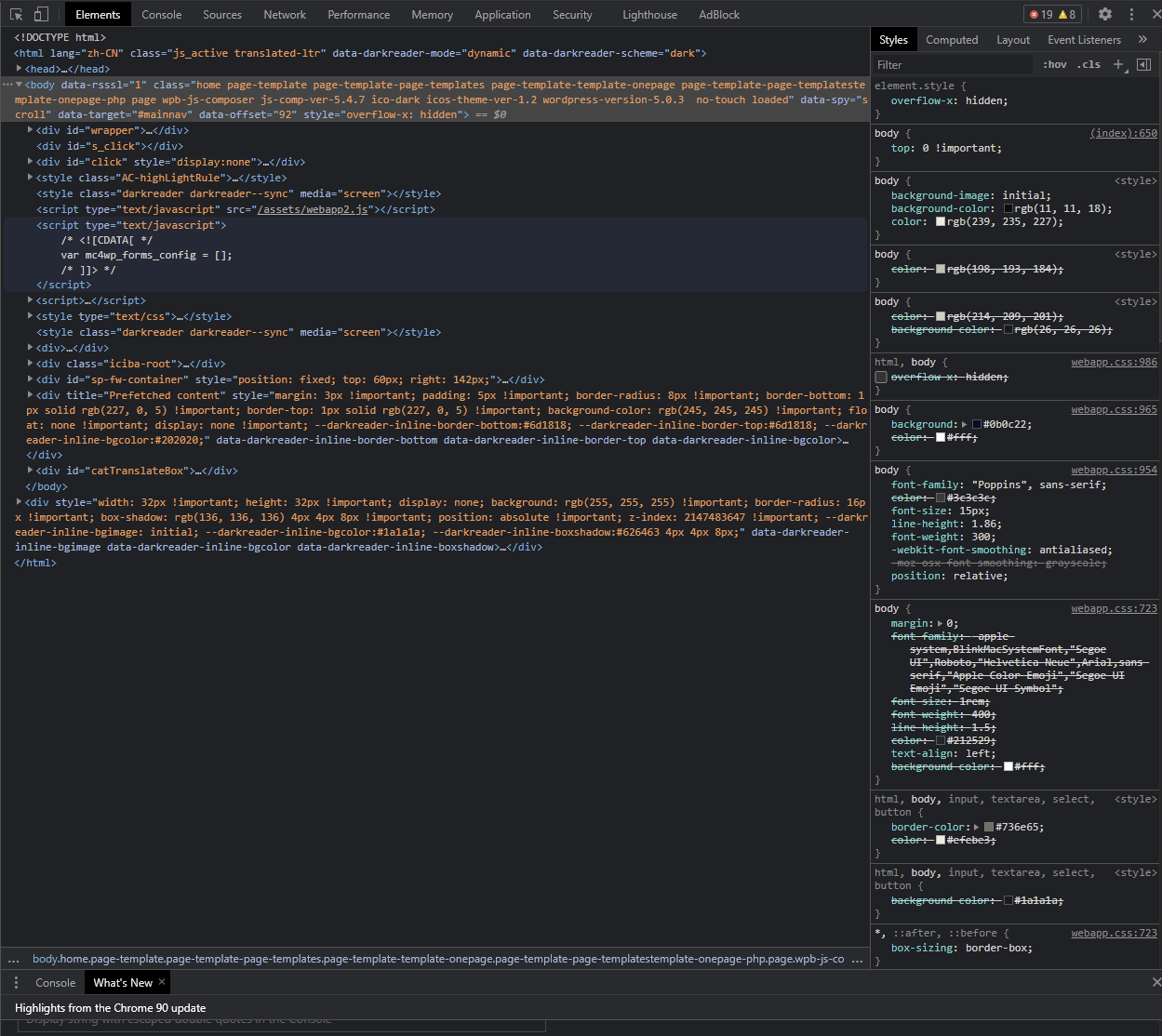Viewport: 1162px width, 1036px height.
Task: Open the Lighthouse panel tab
Action: tap(649, 15)
